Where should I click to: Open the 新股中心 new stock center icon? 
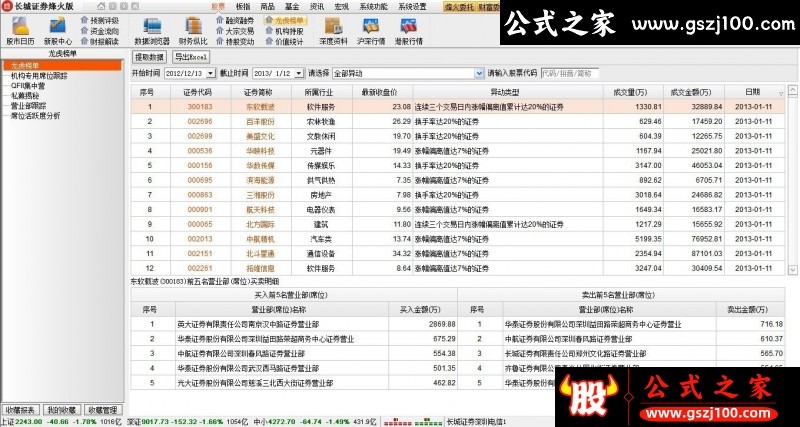pos(58,31)
